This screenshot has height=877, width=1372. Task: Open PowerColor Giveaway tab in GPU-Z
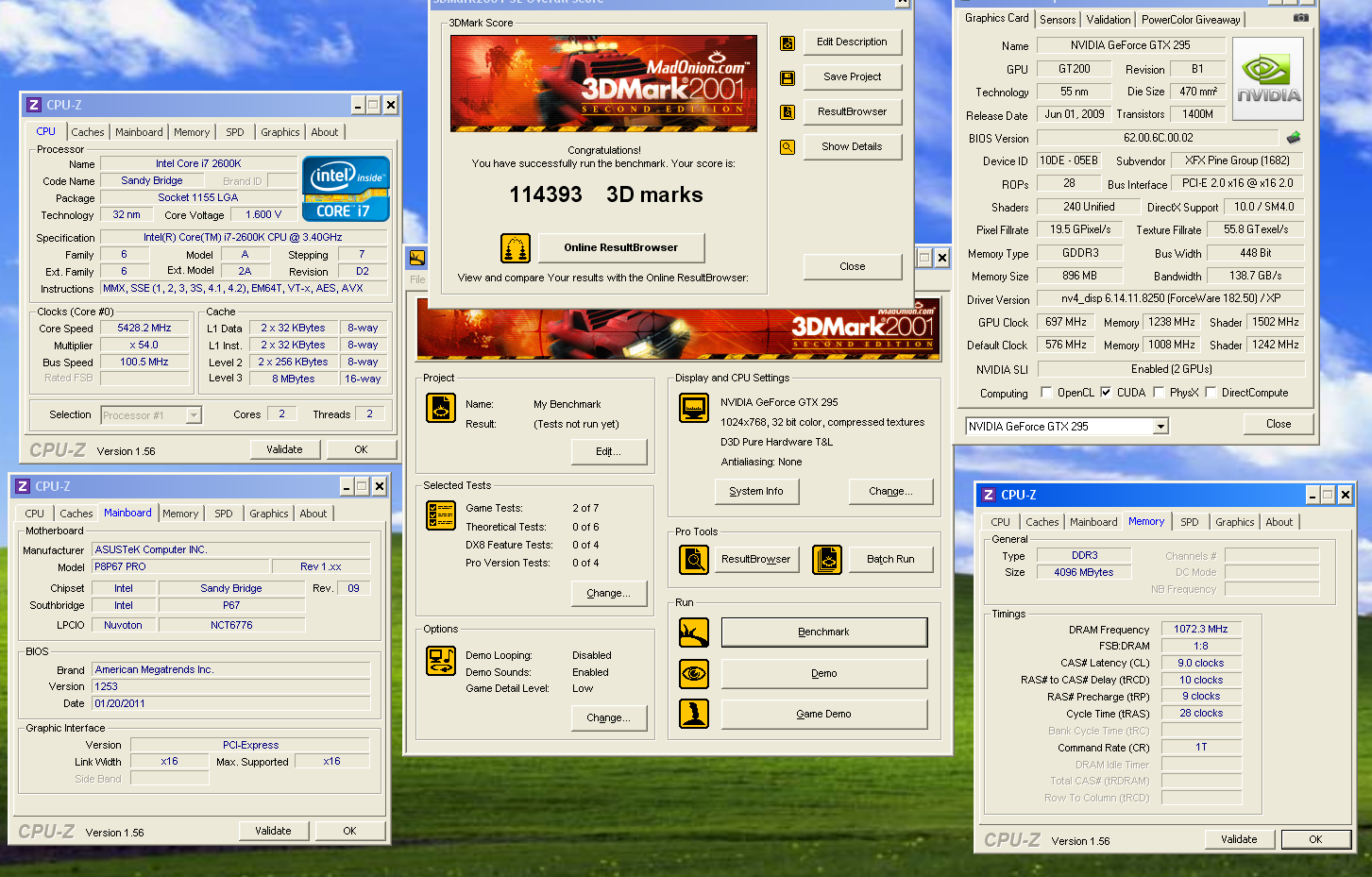pos(1191,20)
